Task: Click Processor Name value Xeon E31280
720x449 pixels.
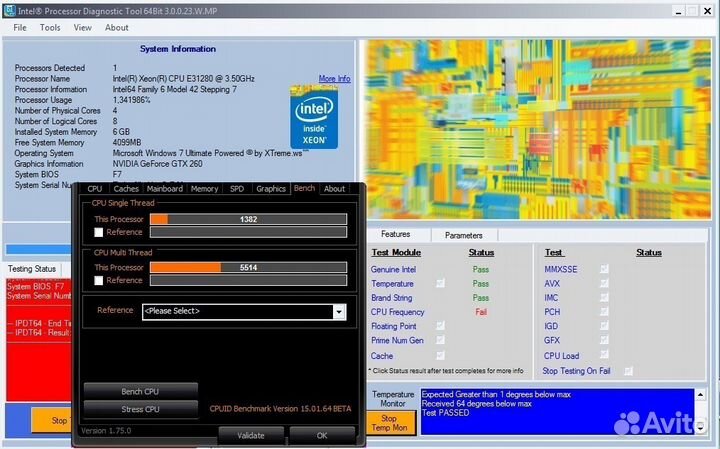Action: [184, 79]
